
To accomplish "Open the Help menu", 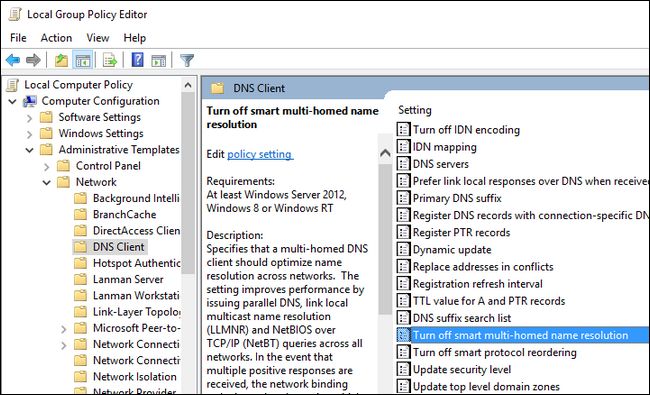I will tap(135, 38).
